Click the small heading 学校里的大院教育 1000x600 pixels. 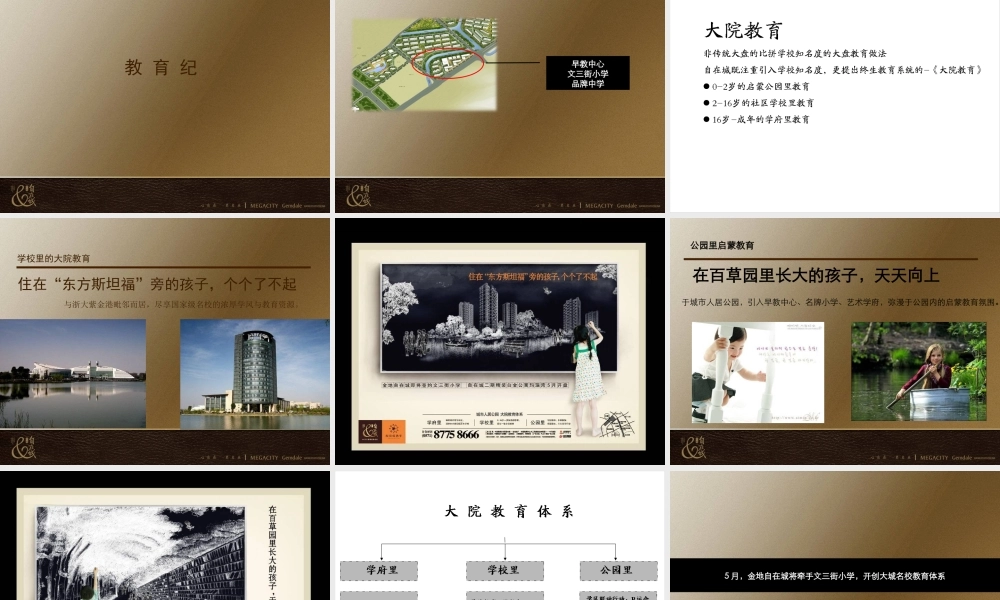point(54,258)
